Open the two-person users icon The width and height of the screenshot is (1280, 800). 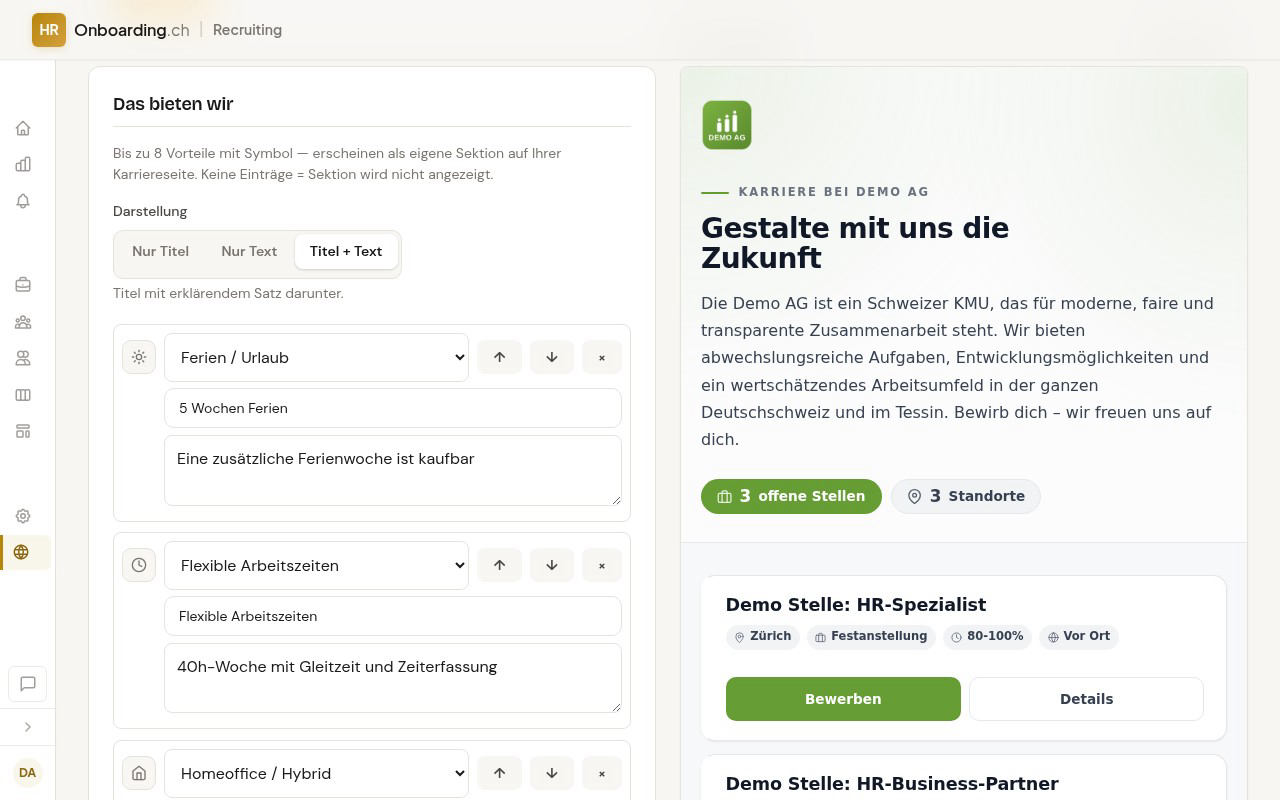point(23,358)
